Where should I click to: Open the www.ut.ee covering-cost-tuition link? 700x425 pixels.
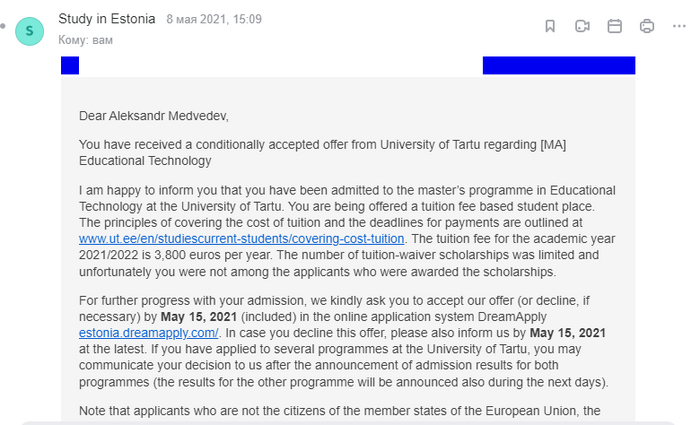(241, 239)
